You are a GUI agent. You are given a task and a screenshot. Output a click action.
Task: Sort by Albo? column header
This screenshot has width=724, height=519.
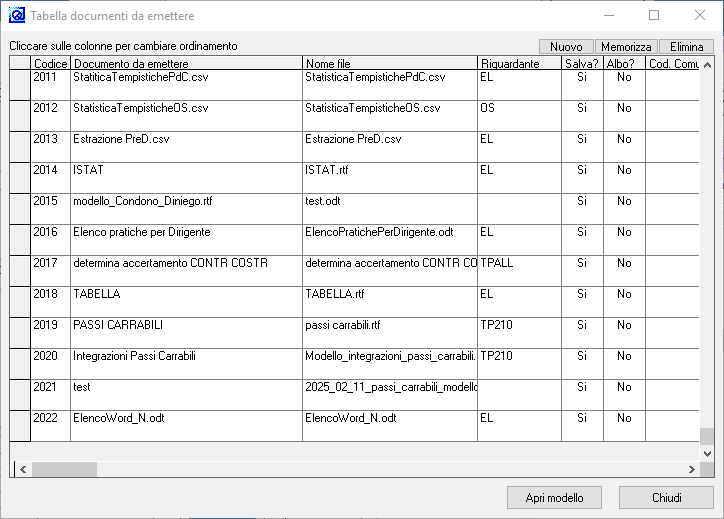click(624, 63)
